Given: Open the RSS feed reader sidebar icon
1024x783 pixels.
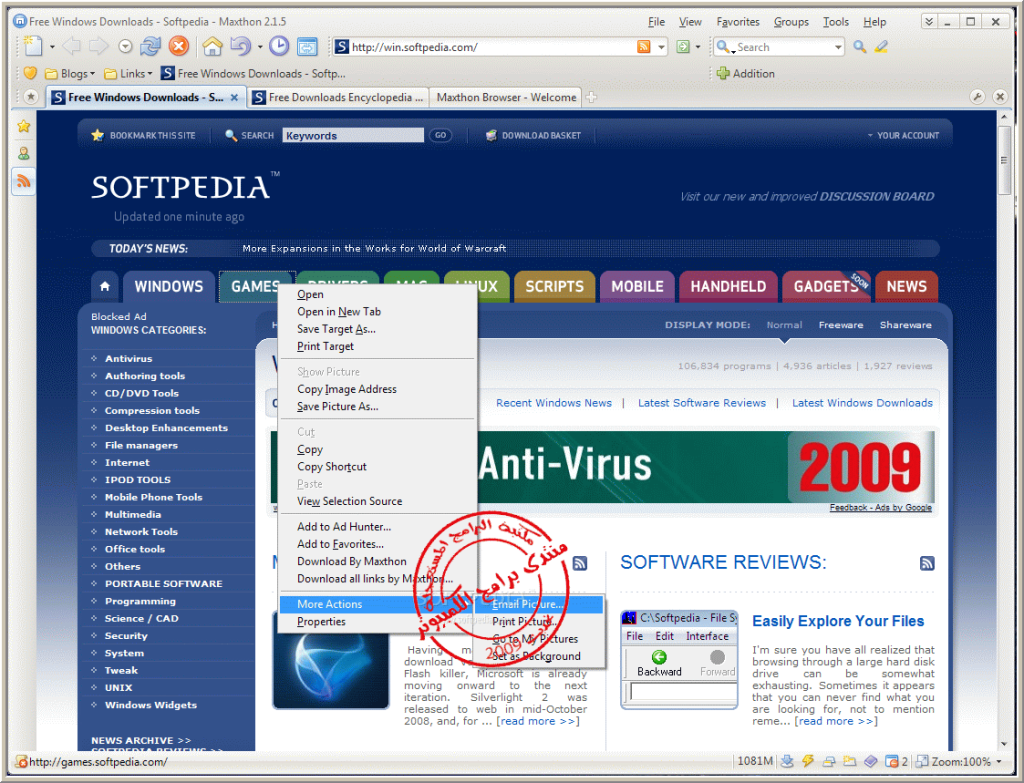Looking at the screenshot, I should click(24, 181).
